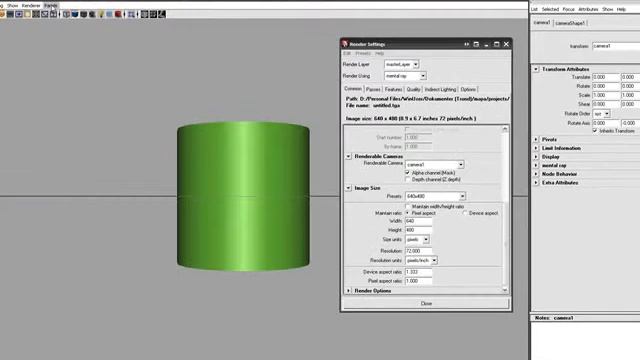Click the wireframe cube icon in viewport toolbar
The image size is (640, 360).
click(67, 14)
